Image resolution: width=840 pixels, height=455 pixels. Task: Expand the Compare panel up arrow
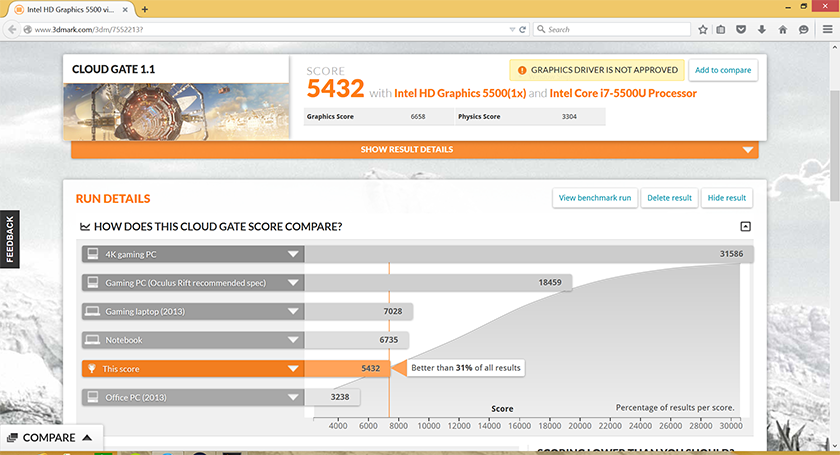87,438
